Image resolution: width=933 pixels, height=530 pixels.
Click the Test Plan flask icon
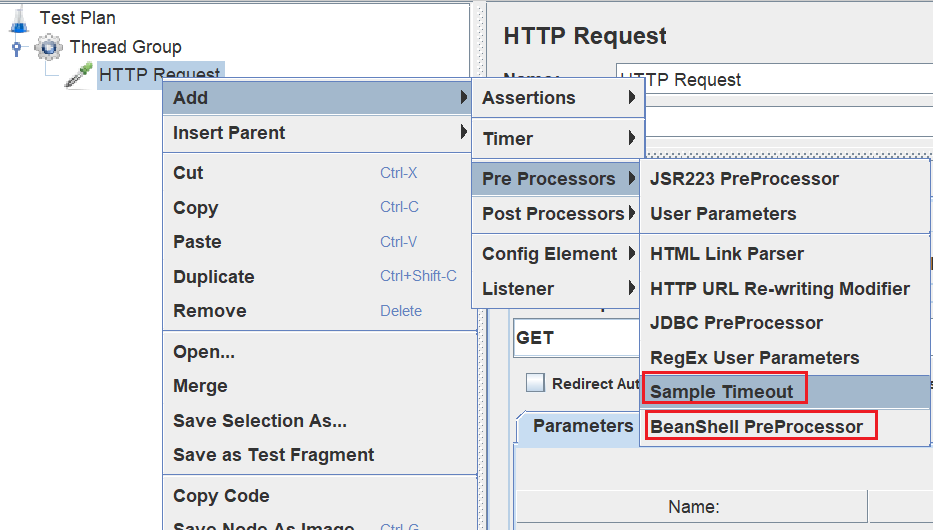pos(17,17)
